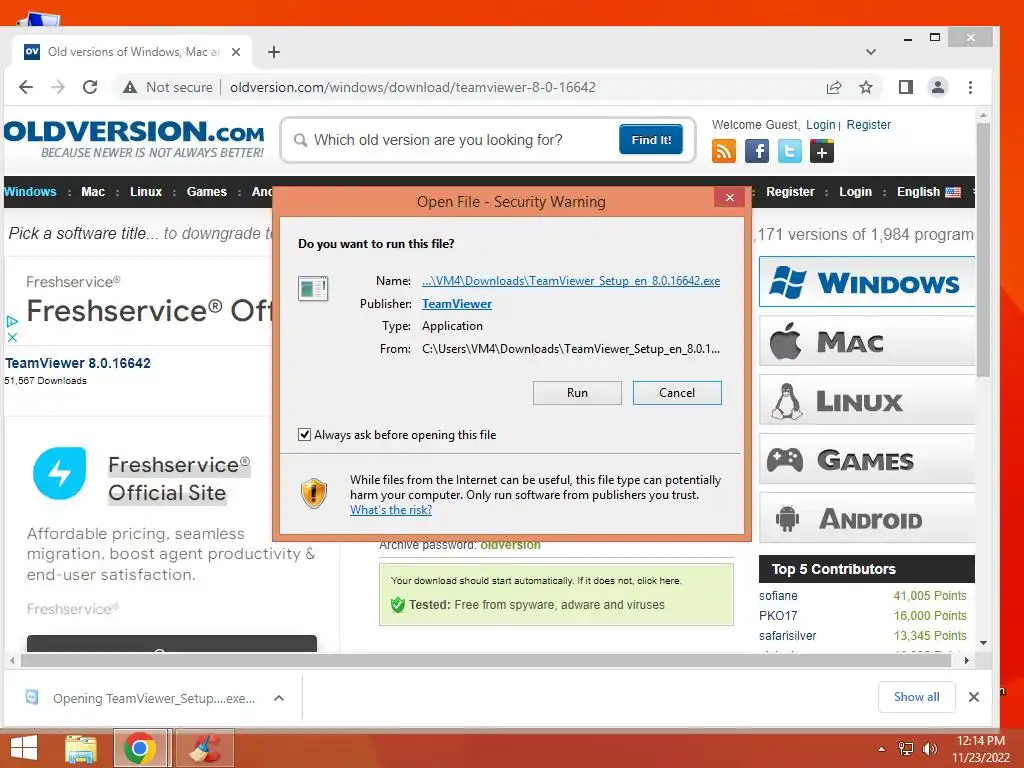1024x768 pixels.
Task: Click the Not secure warning icon
Action: 130,88
